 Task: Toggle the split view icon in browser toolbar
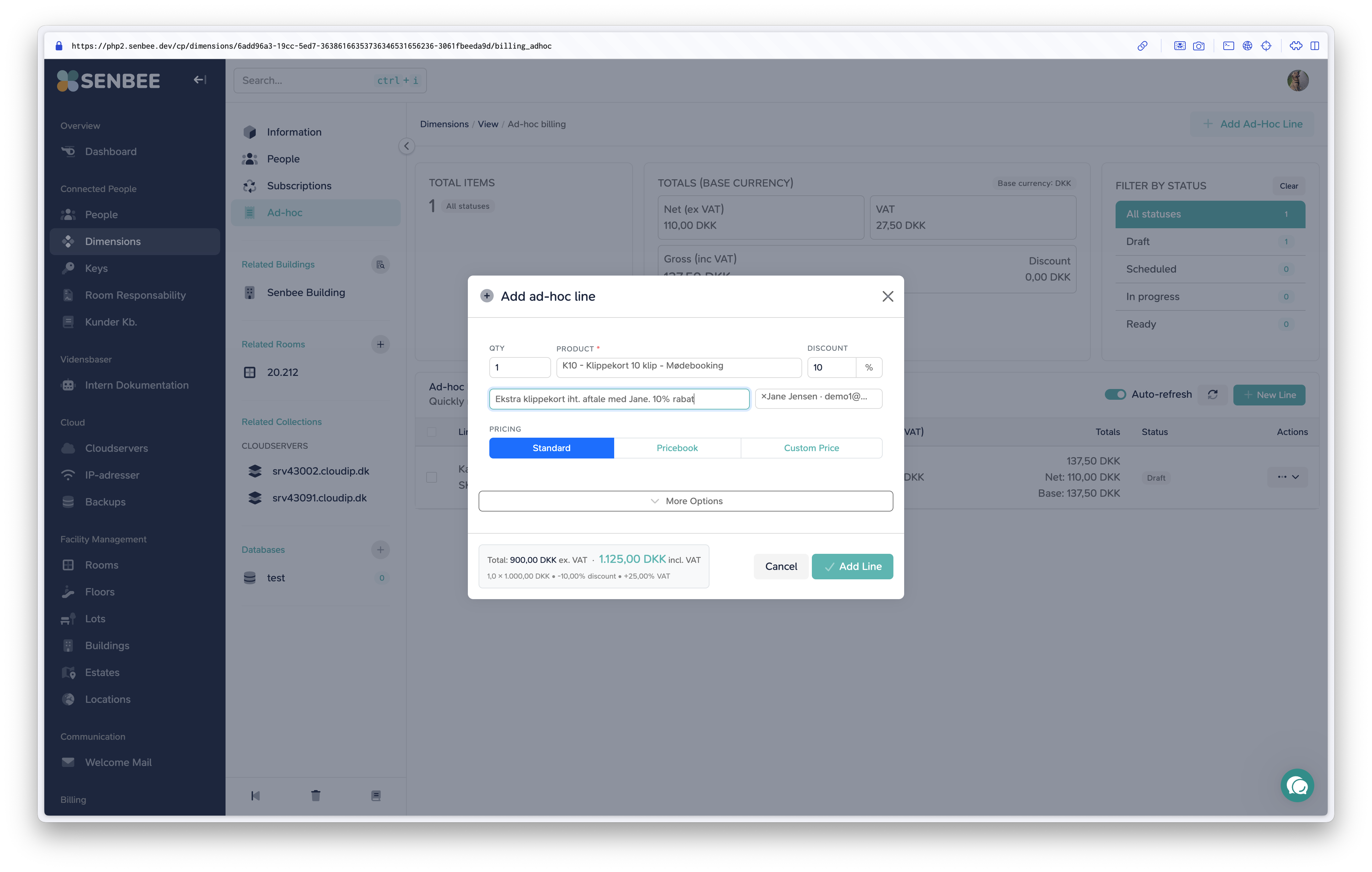pyautogui.click(x=1315, y=46)
